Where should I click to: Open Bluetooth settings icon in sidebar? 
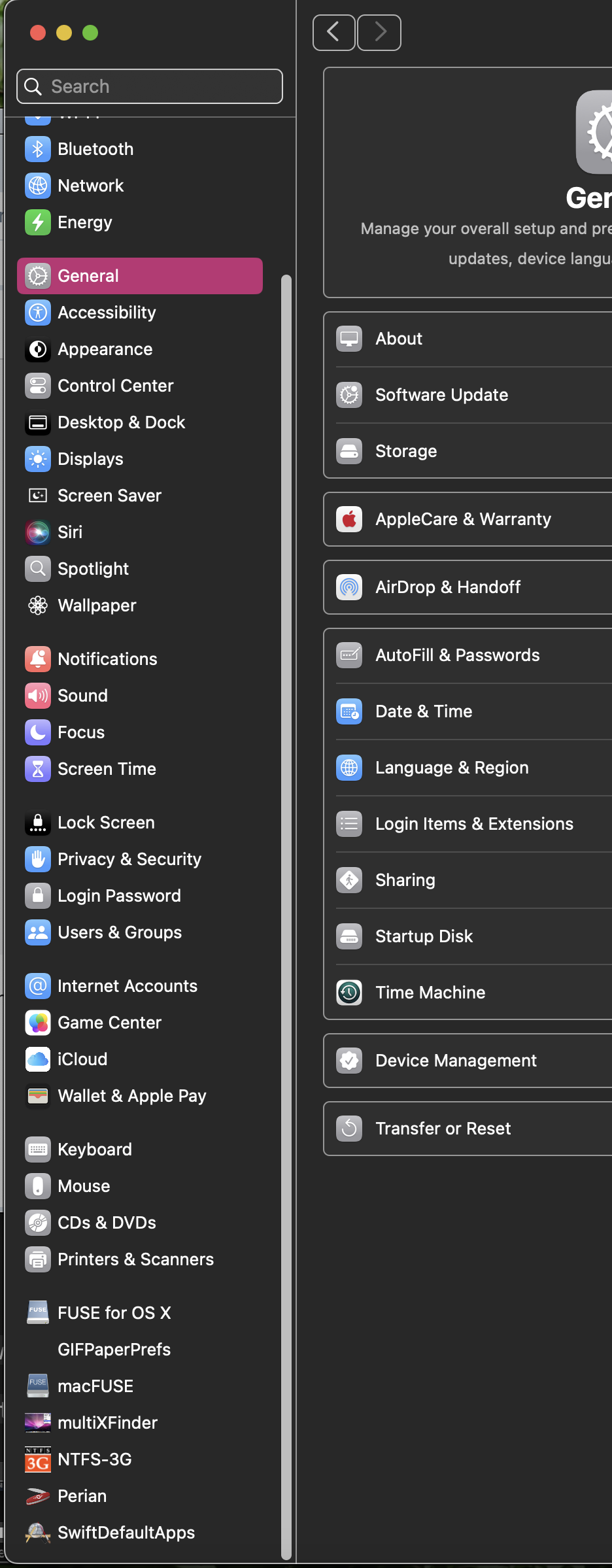click(38, 149)
